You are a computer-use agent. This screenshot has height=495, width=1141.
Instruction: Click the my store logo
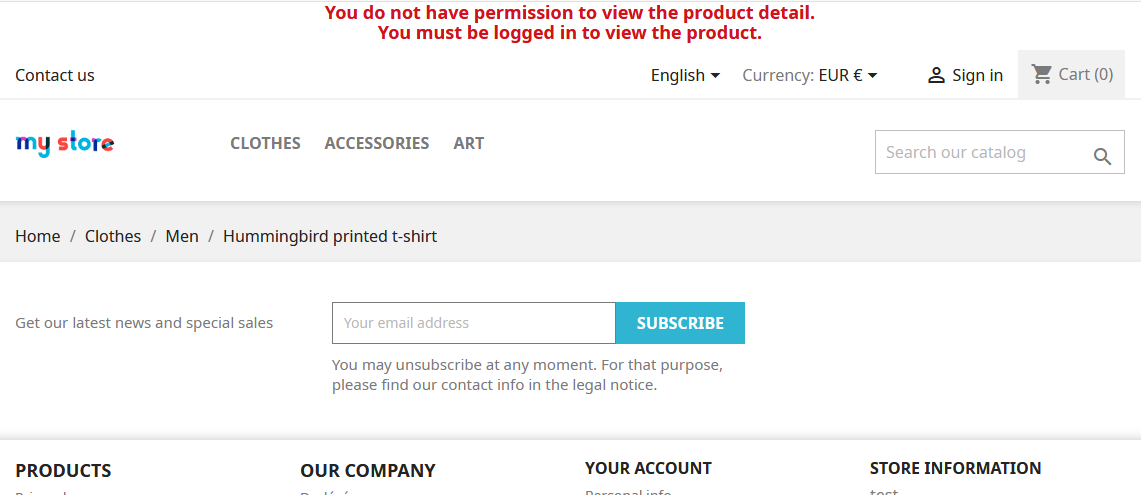[x=65, y=144]
